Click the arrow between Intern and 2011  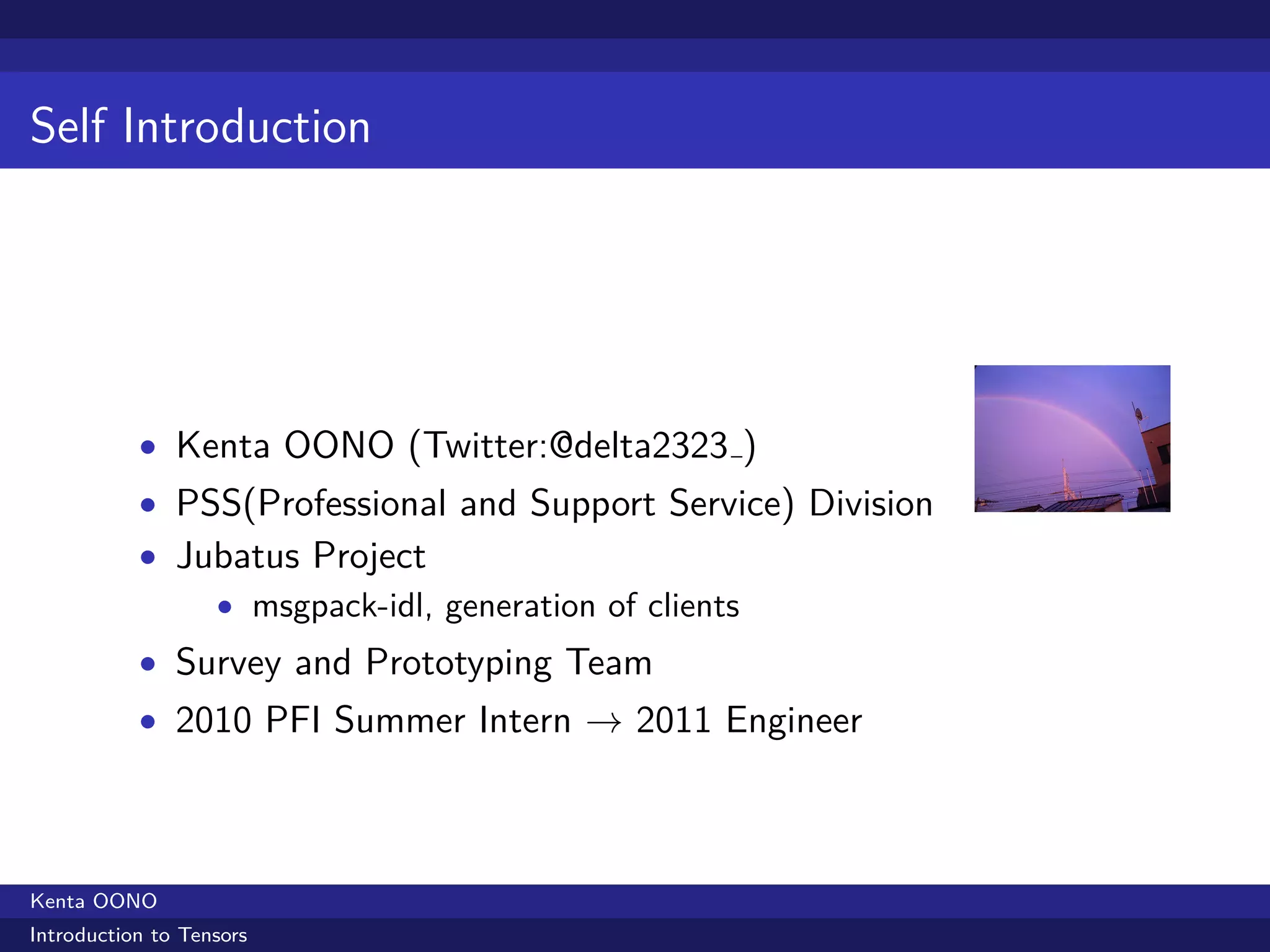603,723
